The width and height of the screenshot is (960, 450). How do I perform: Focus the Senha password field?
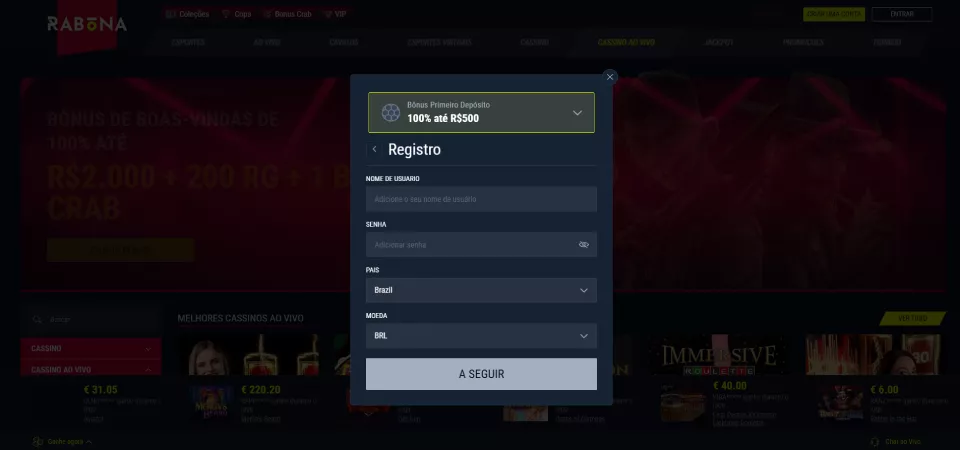(481, 245)
